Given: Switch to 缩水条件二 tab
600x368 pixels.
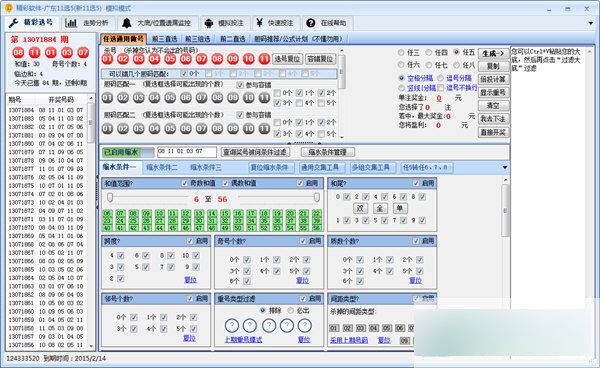Looking at the screenshot, I should (x=162, y=167).
